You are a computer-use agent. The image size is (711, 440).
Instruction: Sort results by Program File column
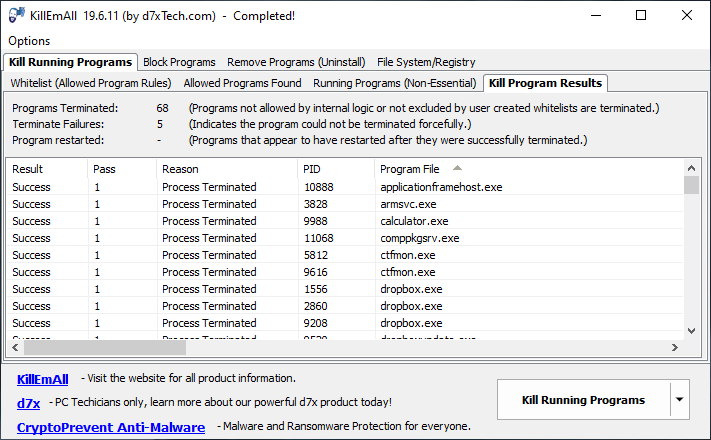tap(410, 169)
